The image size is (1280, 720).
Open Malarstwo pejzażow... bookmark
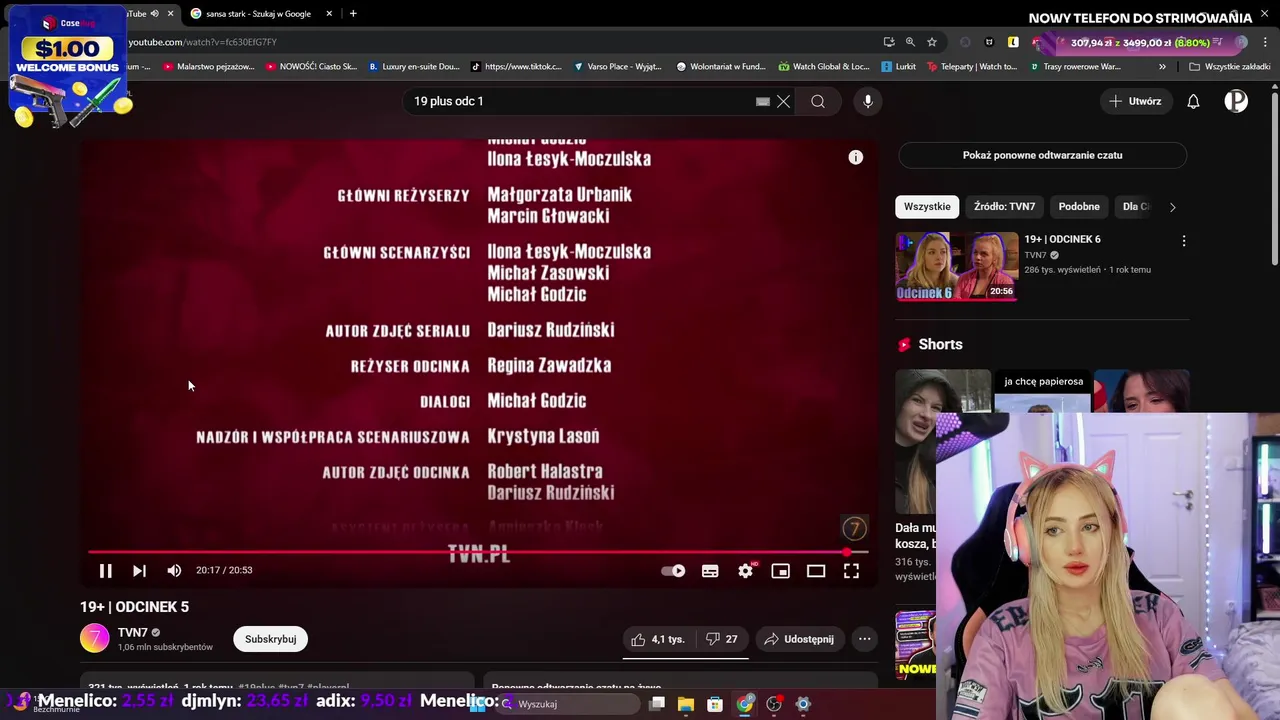pyautogui.click(x=208, y=67)
